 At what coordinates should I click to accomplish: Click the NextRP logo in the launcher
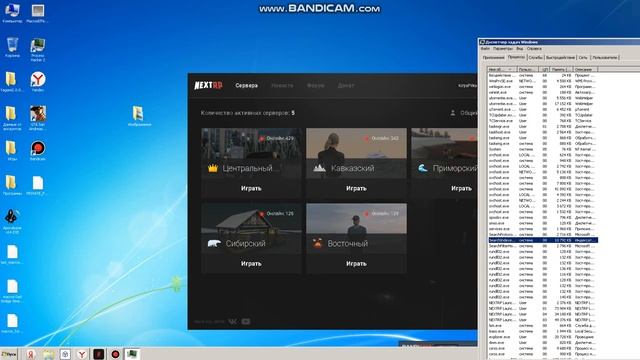(x=208, y=85)
